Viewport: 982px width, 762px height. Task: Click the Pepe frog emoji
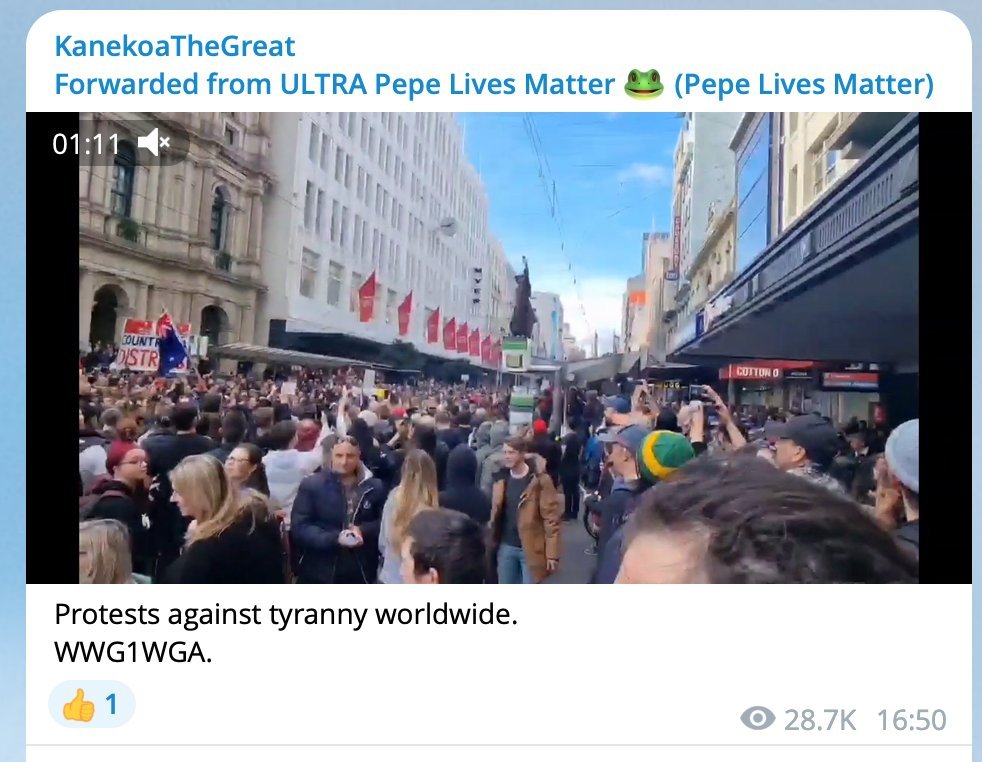point(644,83)
